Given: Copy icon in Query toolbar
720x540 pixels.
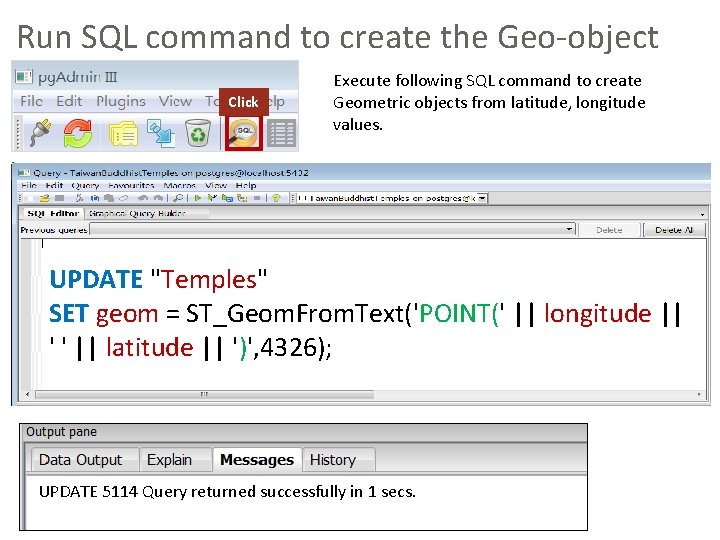Looking at the screenshot, I should pyautogui.click(x=95, y=198).
